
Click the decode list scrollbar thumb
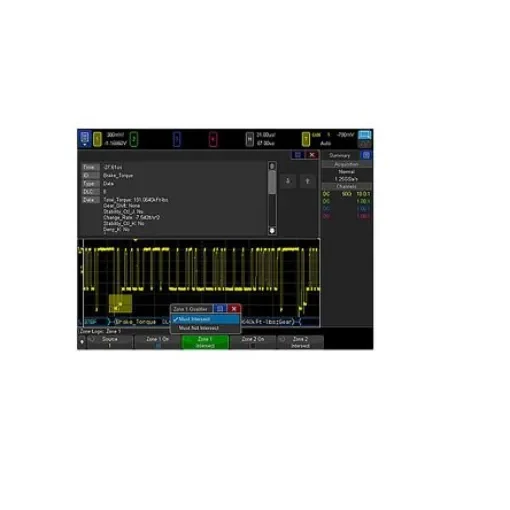[272, 182]
